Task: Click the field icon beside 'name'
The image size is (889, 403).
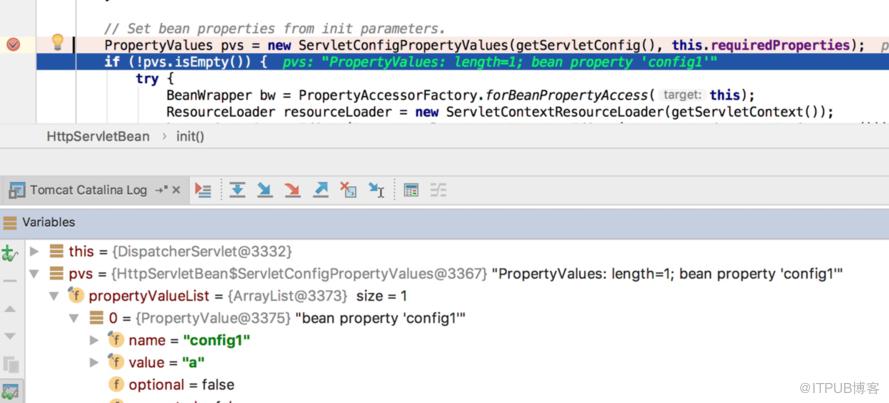Action: point(116,340)
